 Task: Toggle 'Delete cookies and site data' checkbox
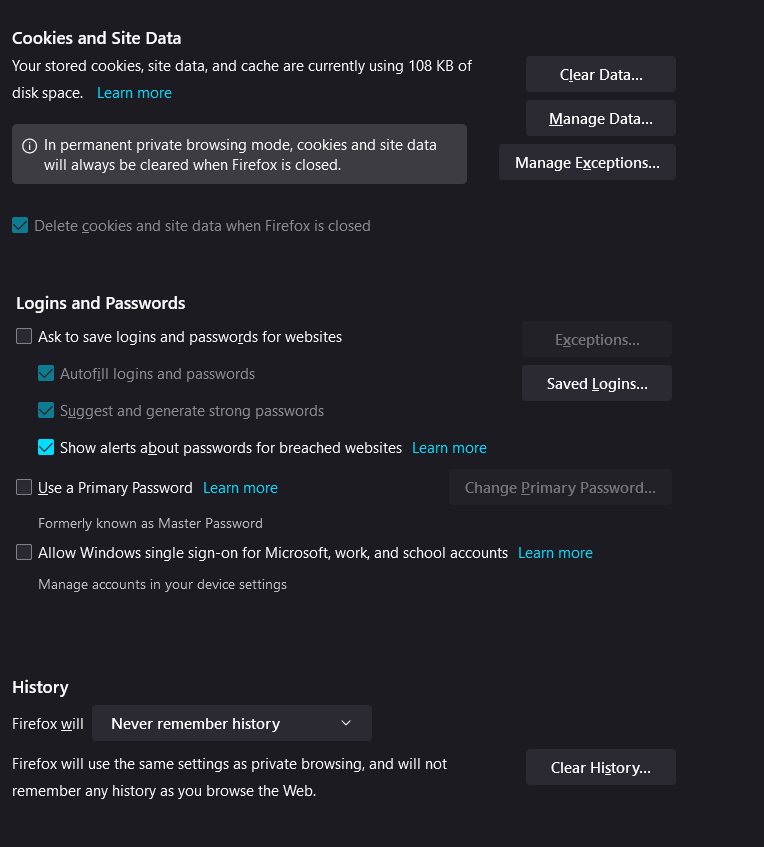pyautogui.click(x=20, y=226)
